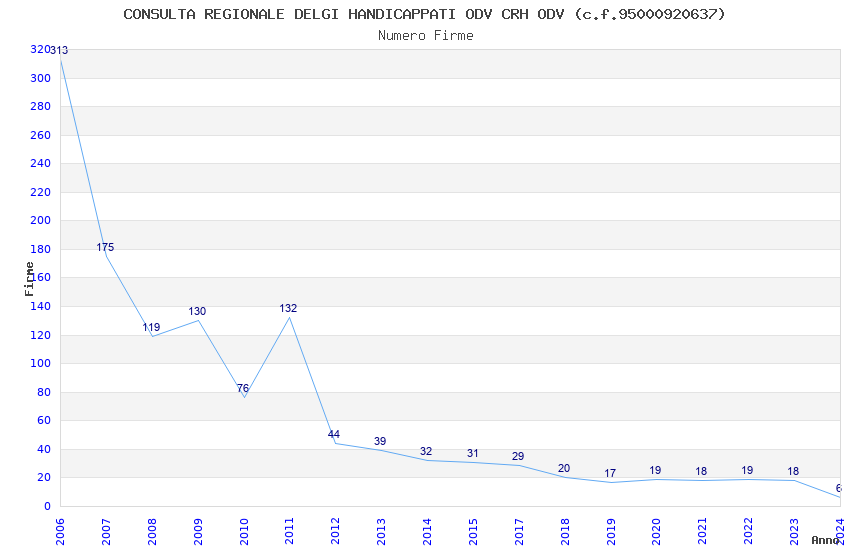Click the Anno axis label
The height and width of the screenshot is (550, 850).
[x=825, y=540]
